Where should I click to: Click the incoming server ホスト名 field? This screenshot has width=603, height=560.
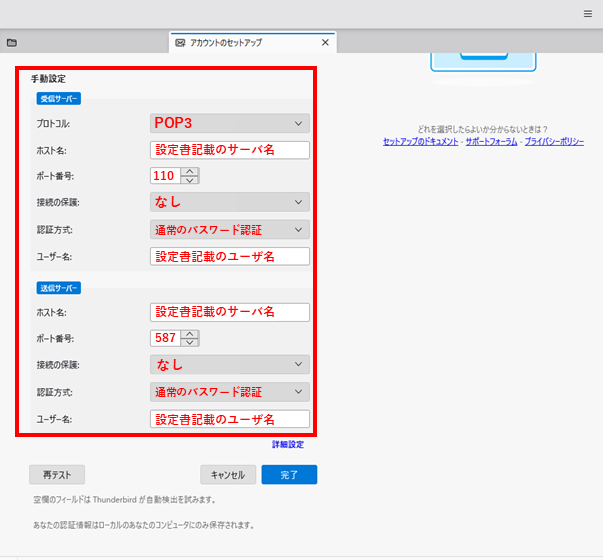click(x=229, y=150)
